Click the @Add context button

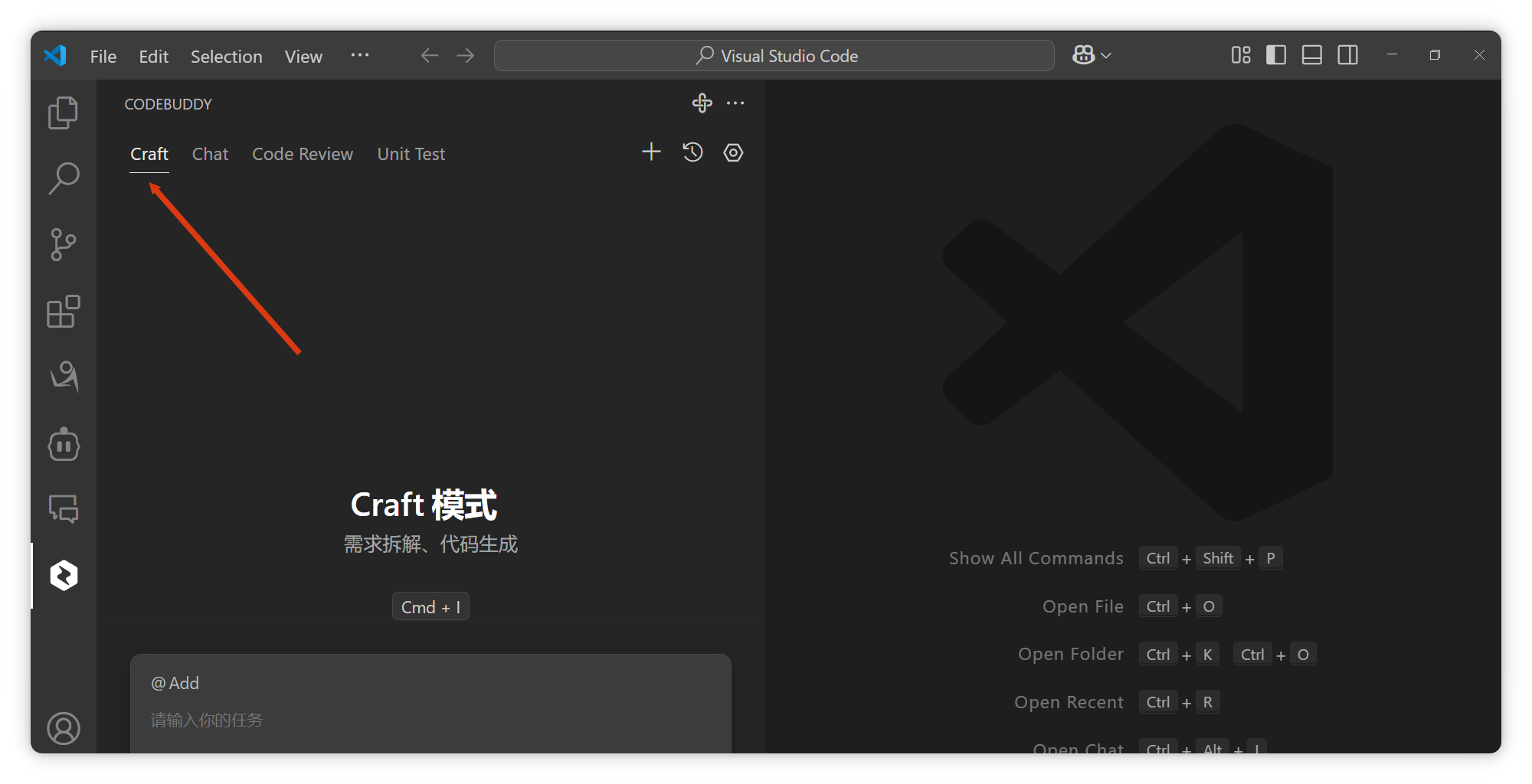tap(175, 682)
